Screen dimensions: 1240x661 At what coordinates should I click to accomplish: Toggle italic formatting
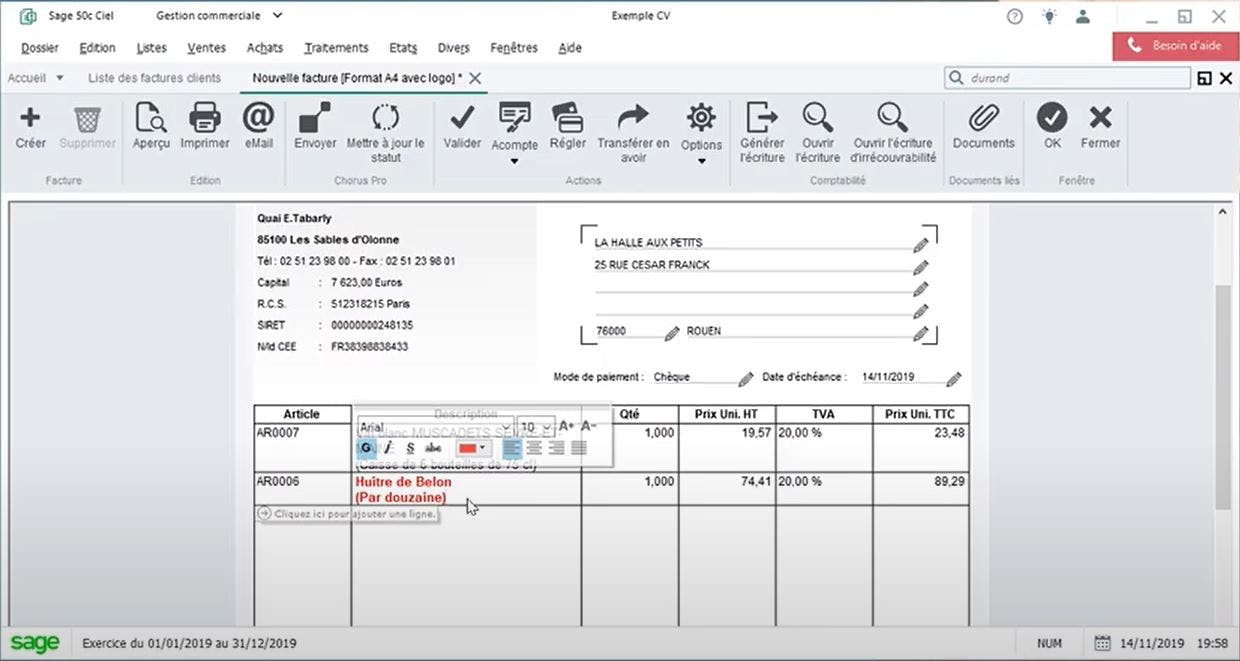[388, 448]
